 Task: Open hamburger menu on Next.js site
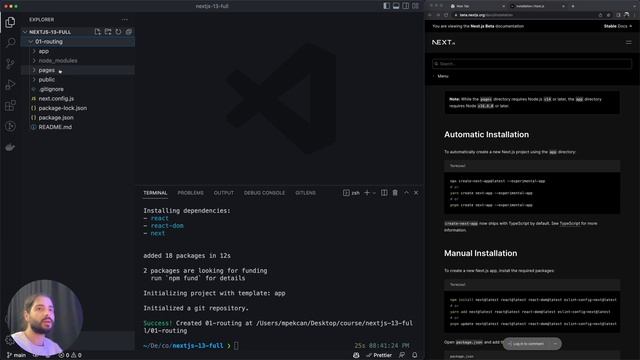point(628,42)
